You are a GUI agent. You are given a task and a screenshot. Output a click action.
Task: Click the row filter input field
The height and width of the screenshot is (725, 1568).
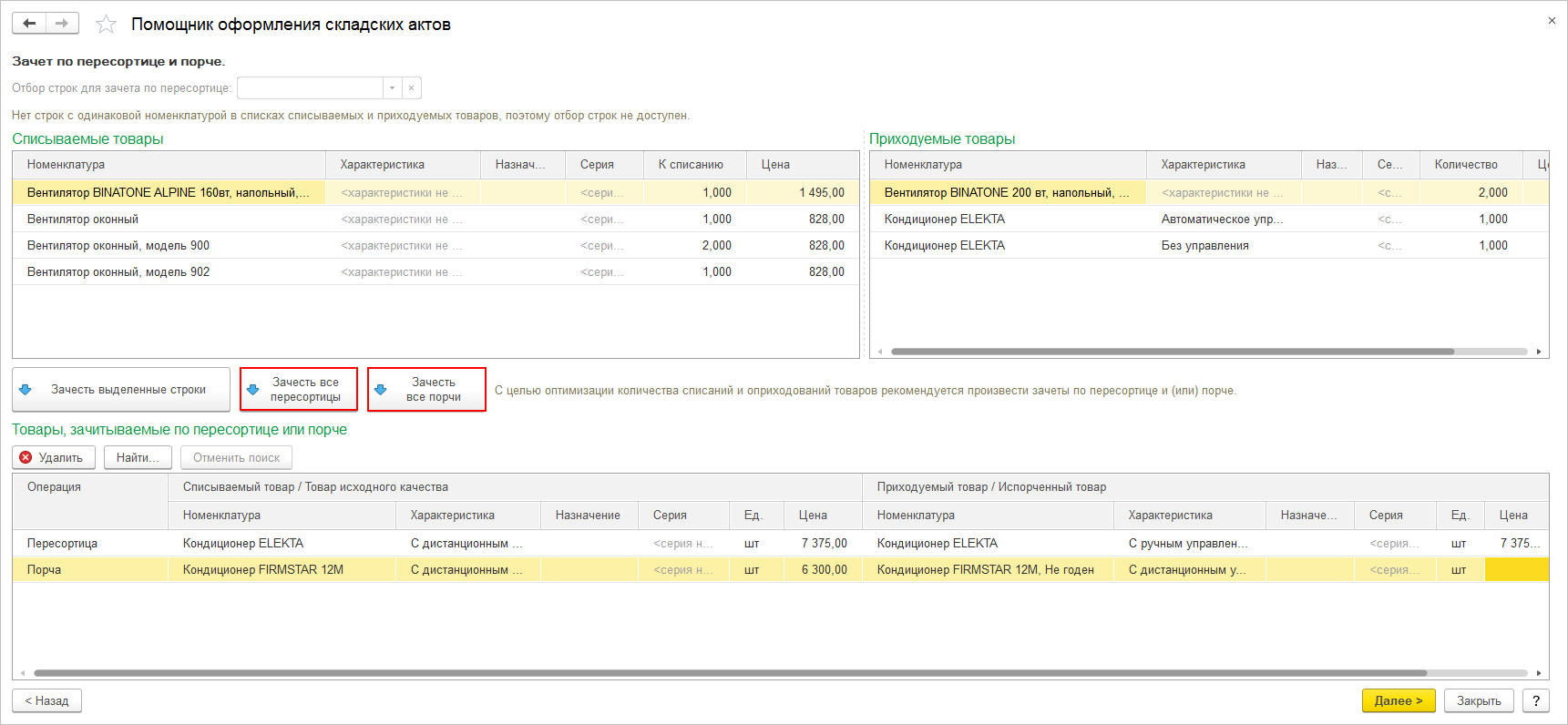point(310,88)
